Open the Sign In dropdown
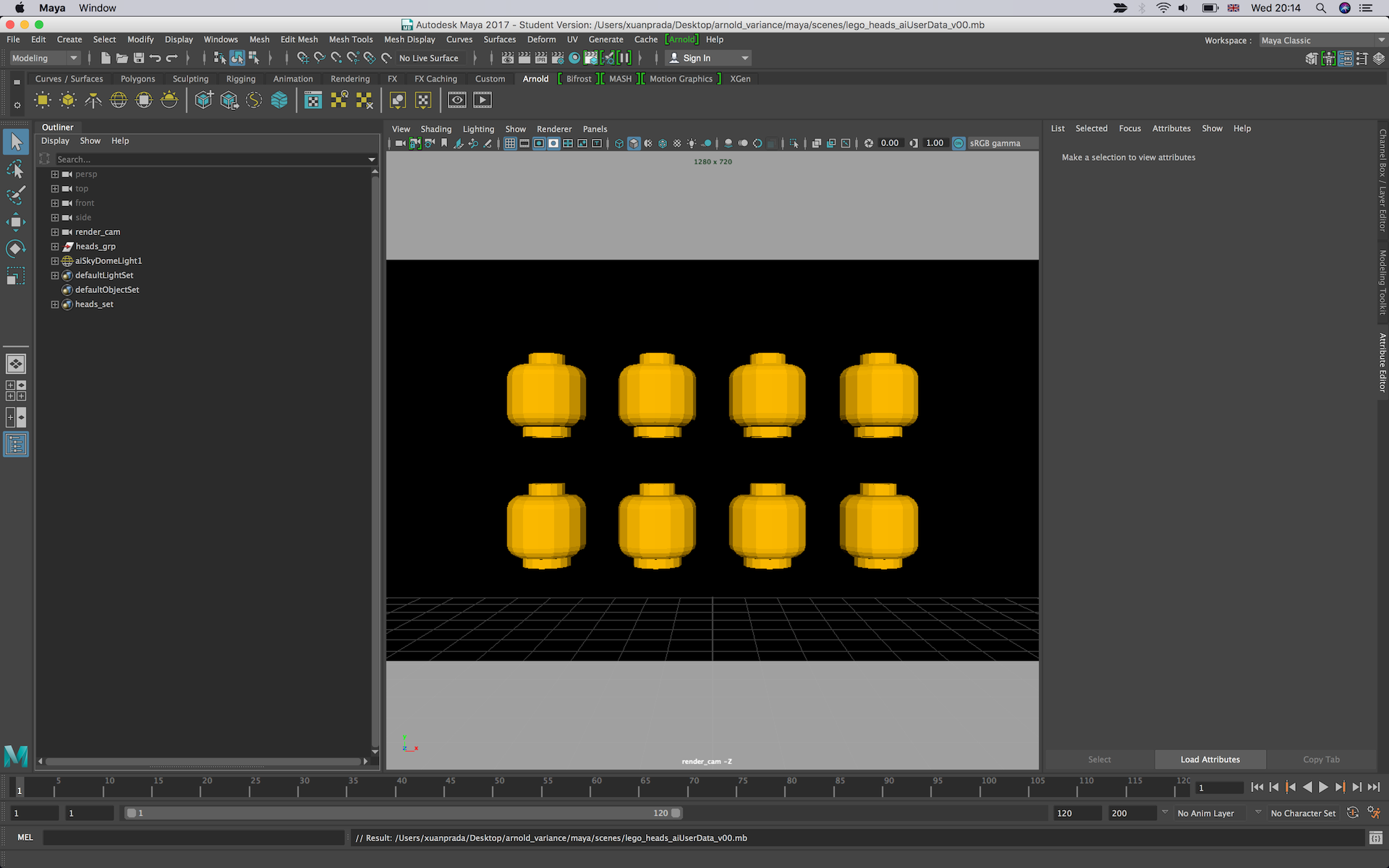The width and height of the screenshot is (1389, 868). pyautogui.click(x=708, y=58)
